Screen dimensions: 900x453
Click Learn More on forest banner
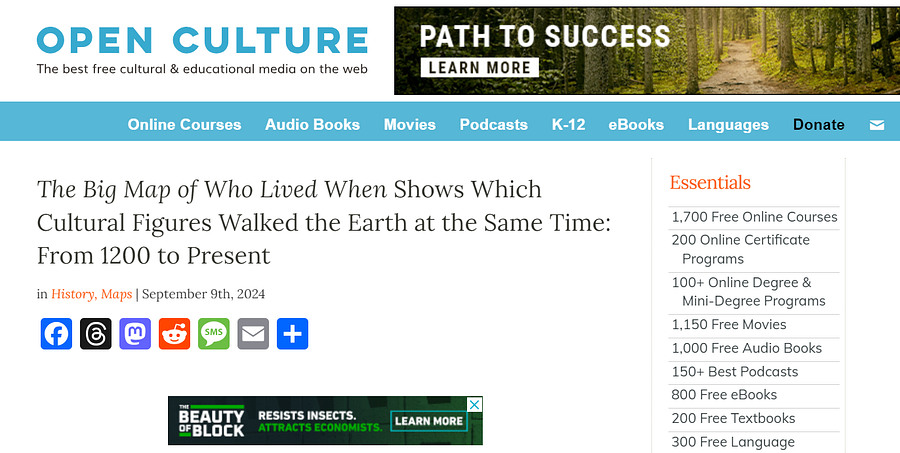[x=480, y=68]
